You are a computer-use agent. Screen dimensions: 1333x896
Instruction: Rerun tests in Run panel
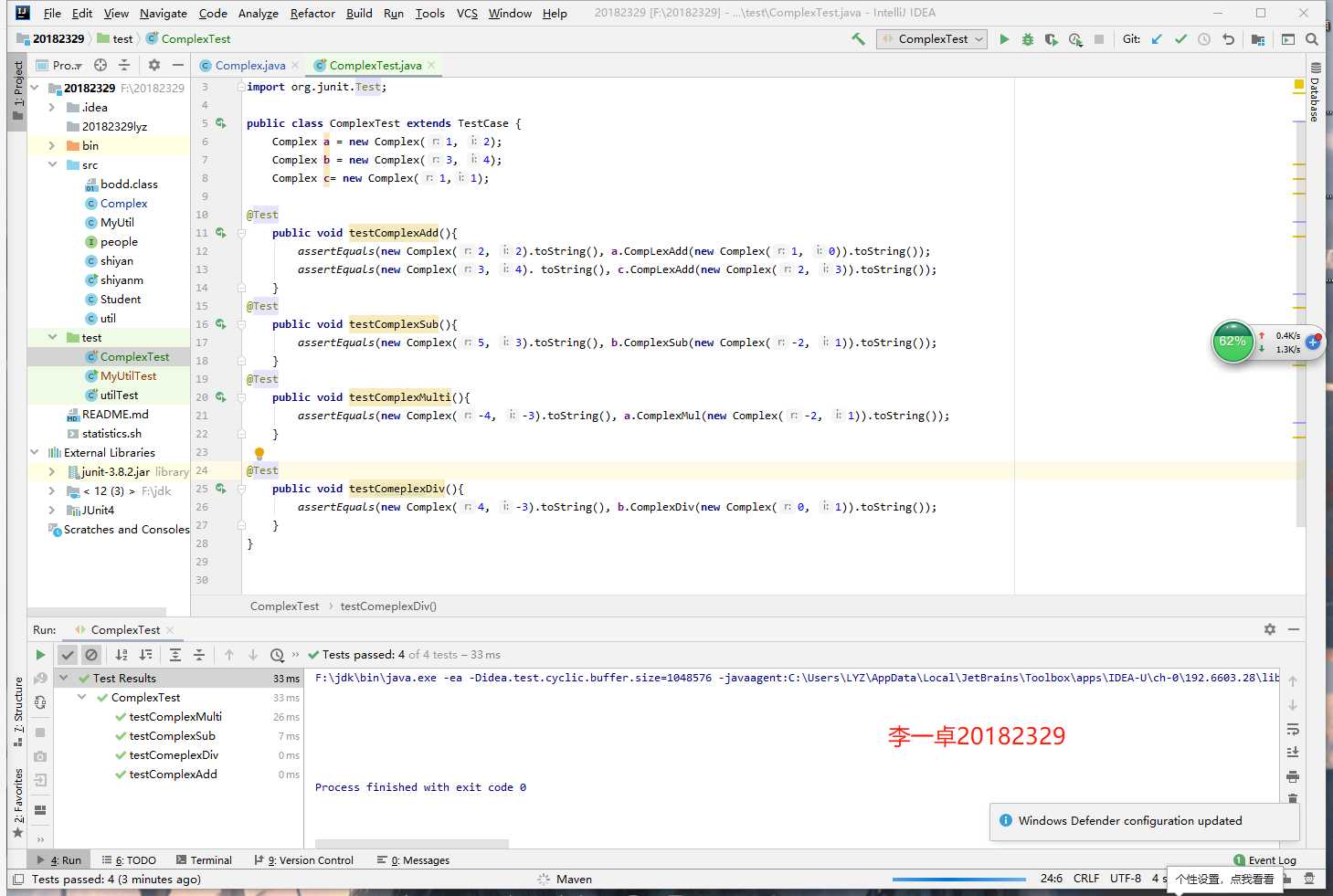click(x=40, y=655)
